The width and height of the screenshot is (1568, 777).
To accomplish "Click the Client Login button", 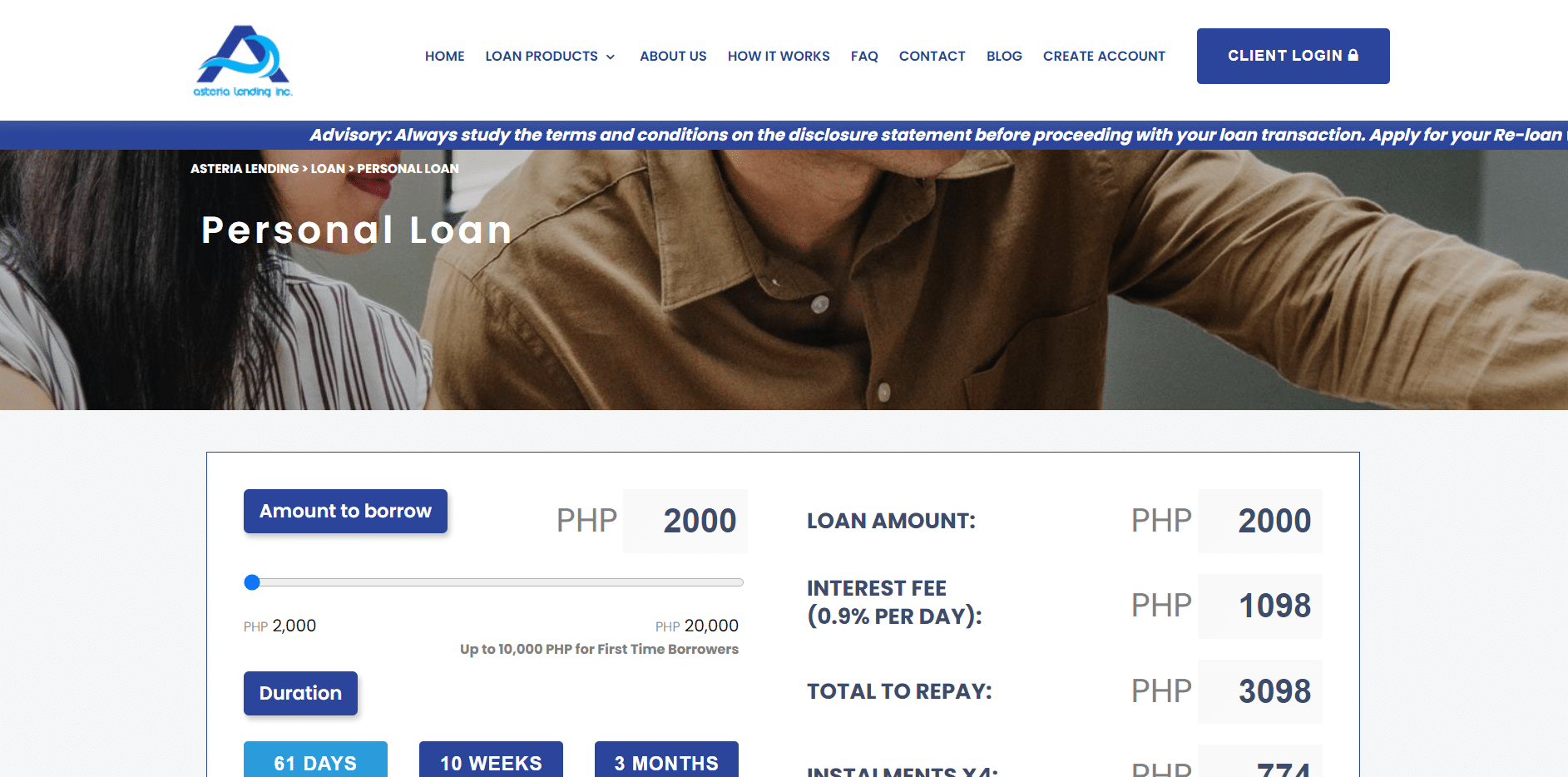I will tap(1293, 56).
